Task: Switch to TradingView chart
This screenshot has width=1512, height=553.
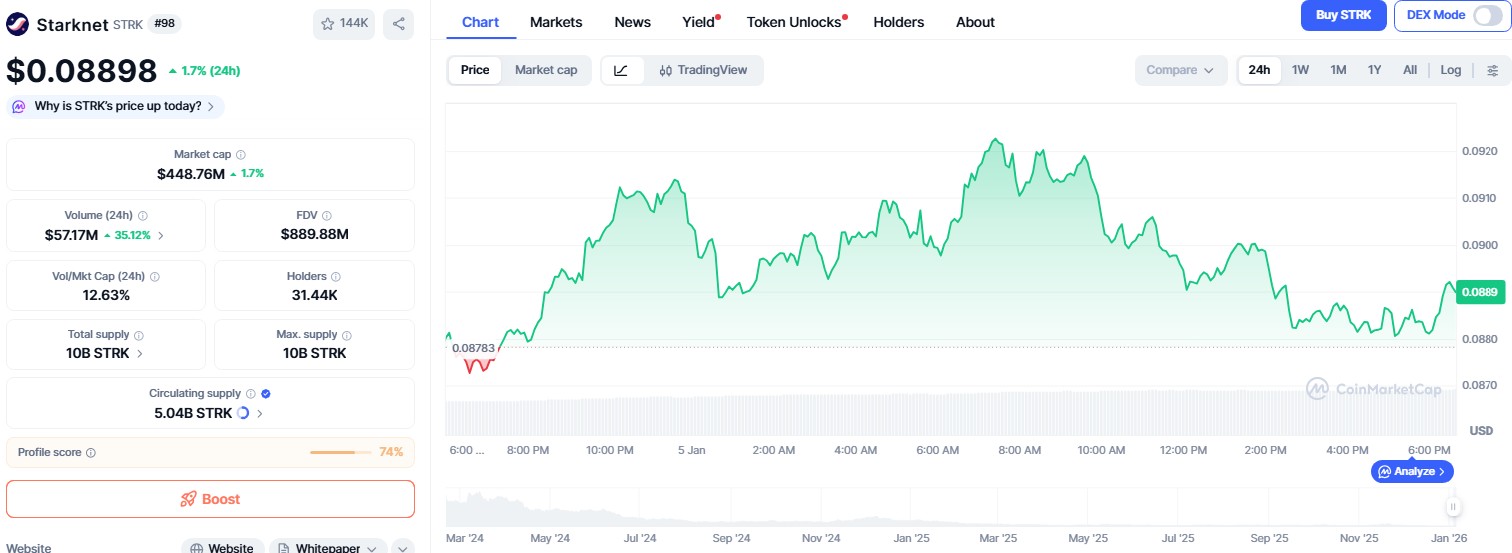Action: click(x=703, y=70)
